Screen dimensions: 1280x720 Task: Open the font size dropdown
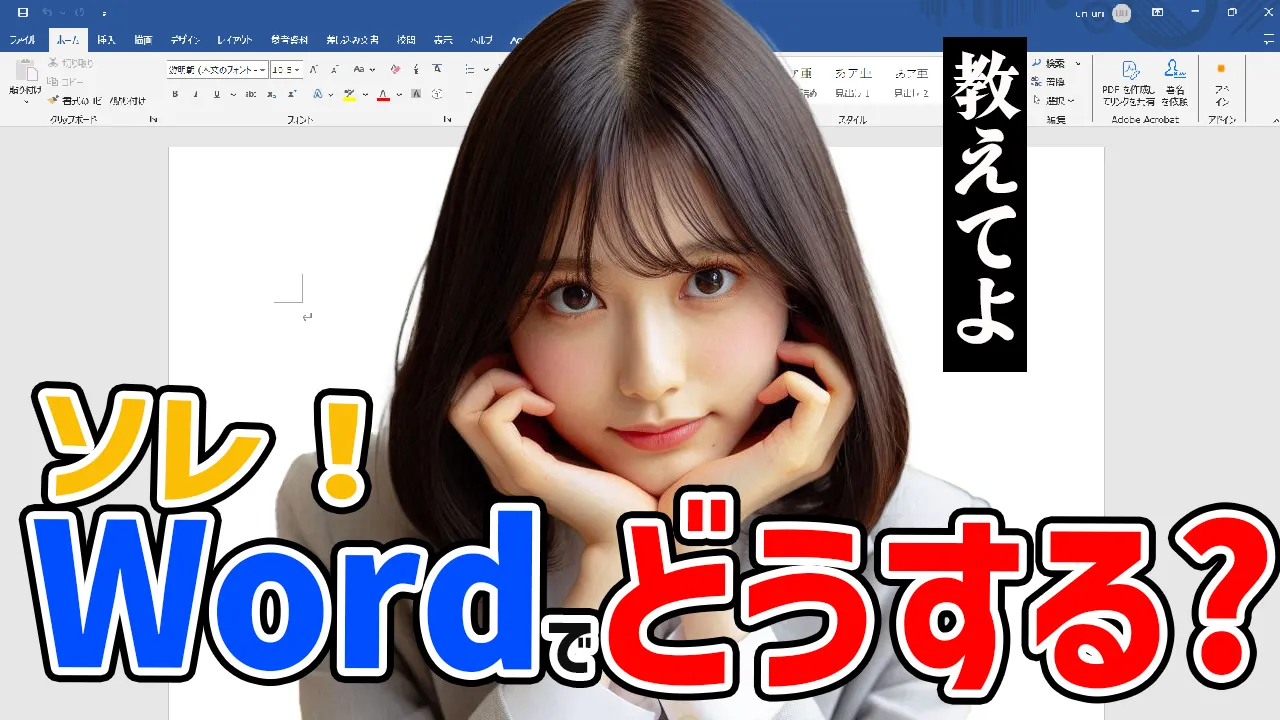pyautogui.click(x=297, y=70)
